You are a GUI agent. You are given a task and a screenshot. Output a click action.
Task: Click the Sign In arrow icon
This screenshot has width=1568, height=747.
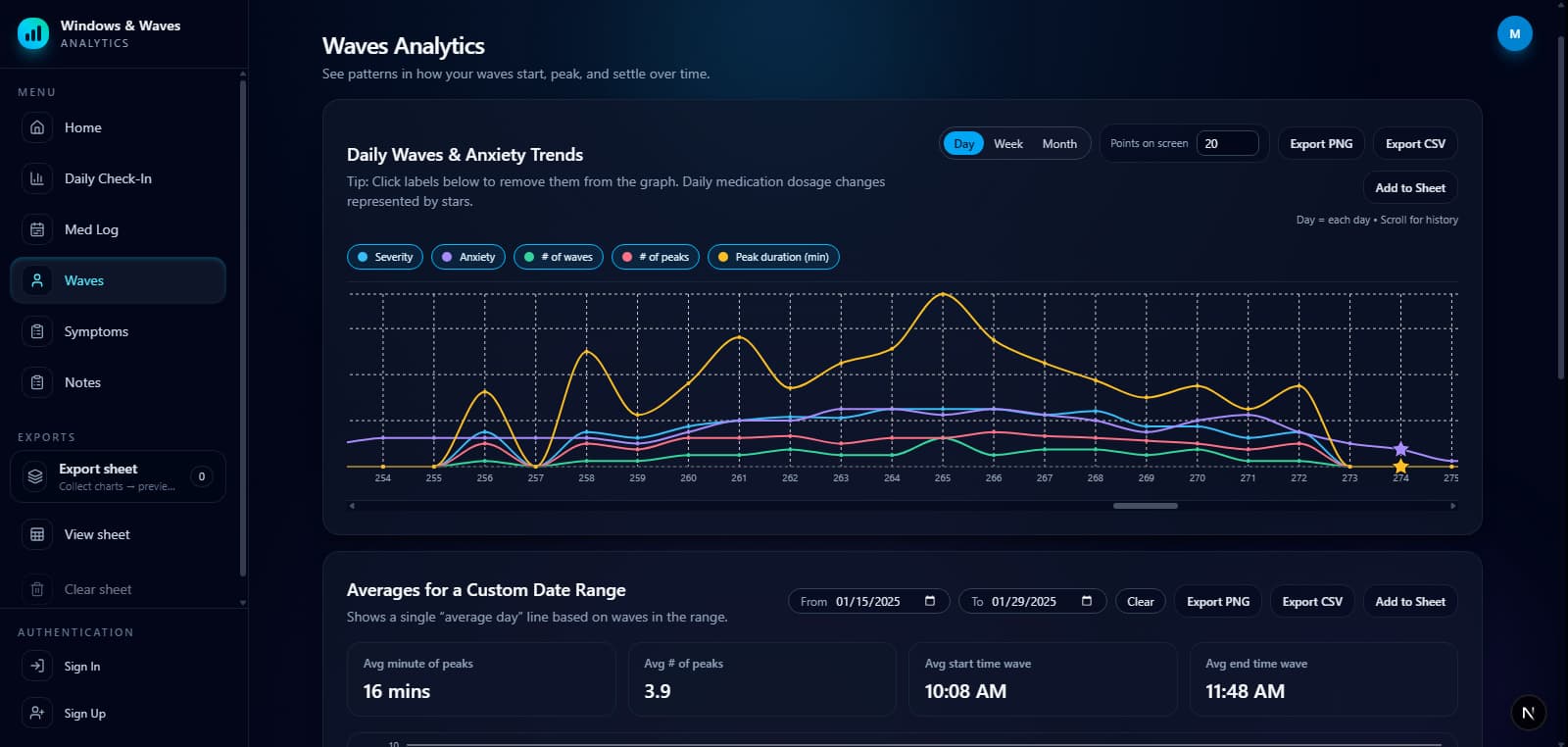click(37, 666)
